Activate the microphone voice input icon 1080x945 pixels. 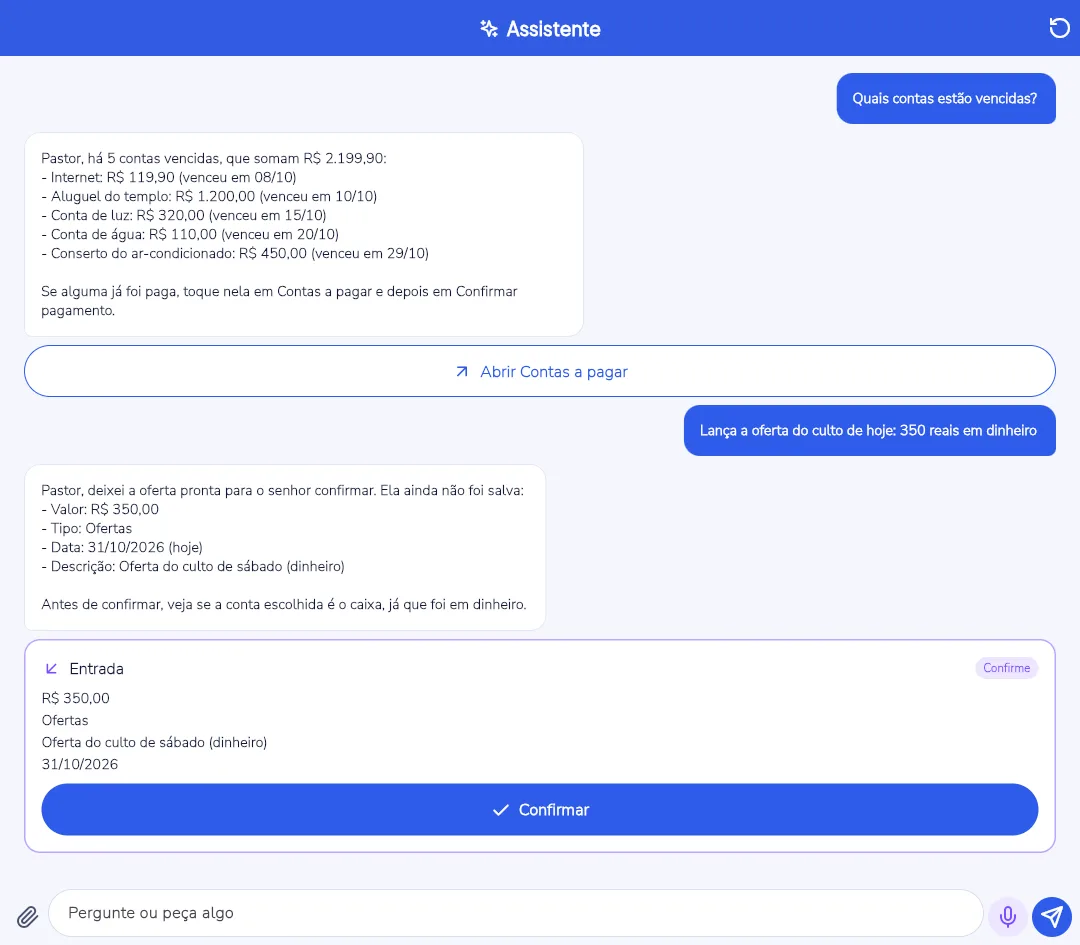[1007, 916]
